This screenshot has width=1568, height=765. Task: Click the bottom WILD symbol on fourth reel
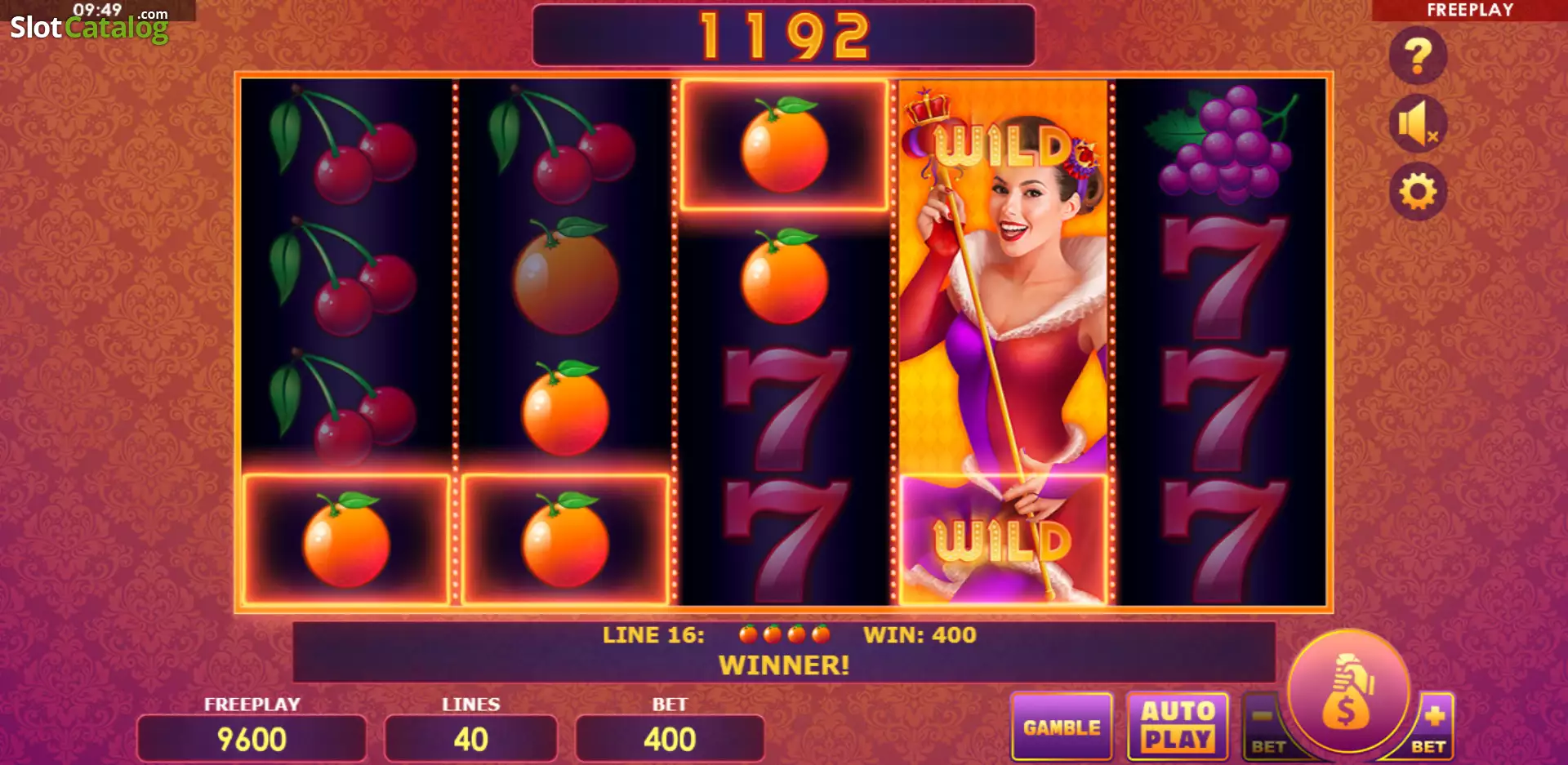coord(1003,540)
